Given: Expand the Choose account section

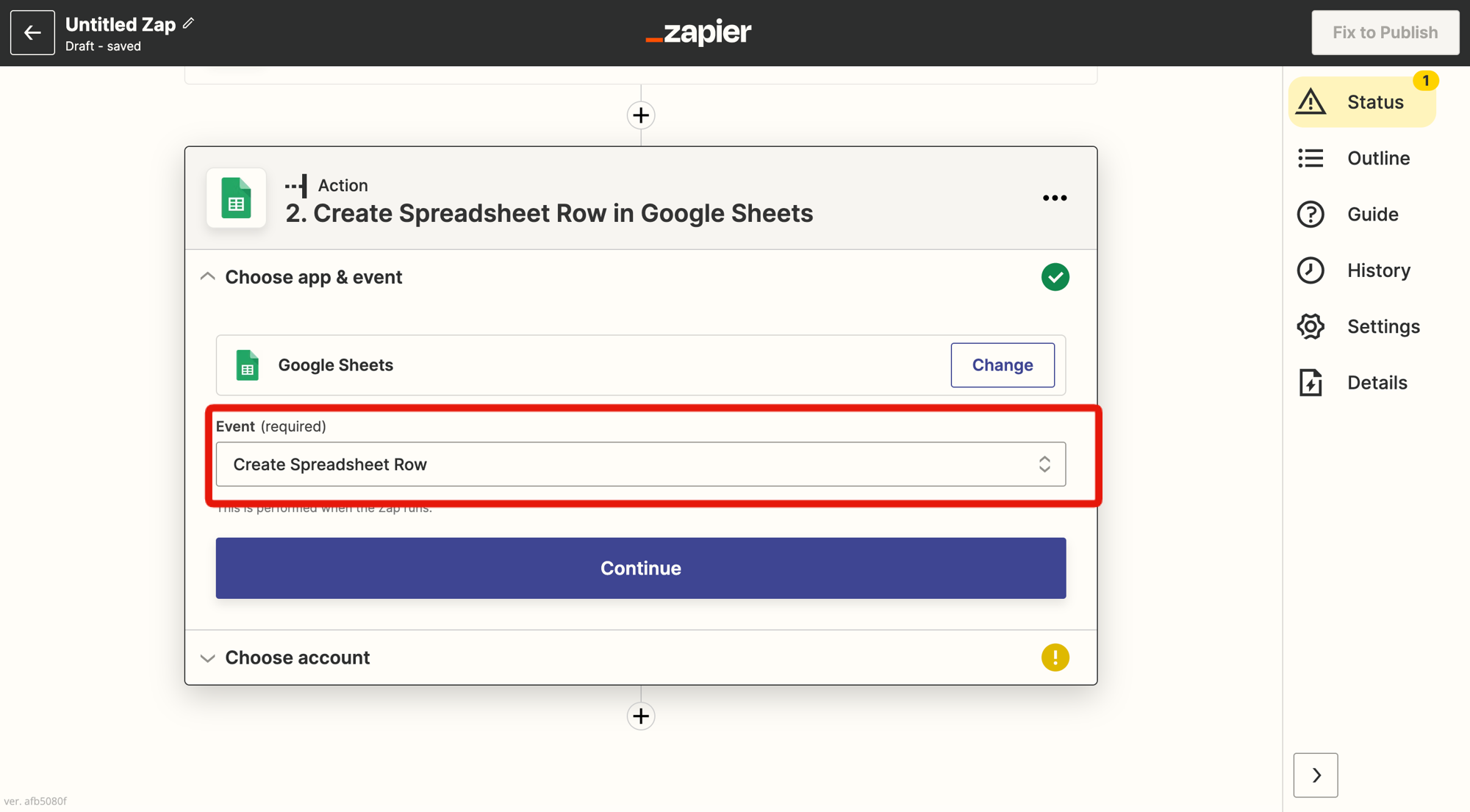Looking at the screenshot, I should click(x=208, y=658).
